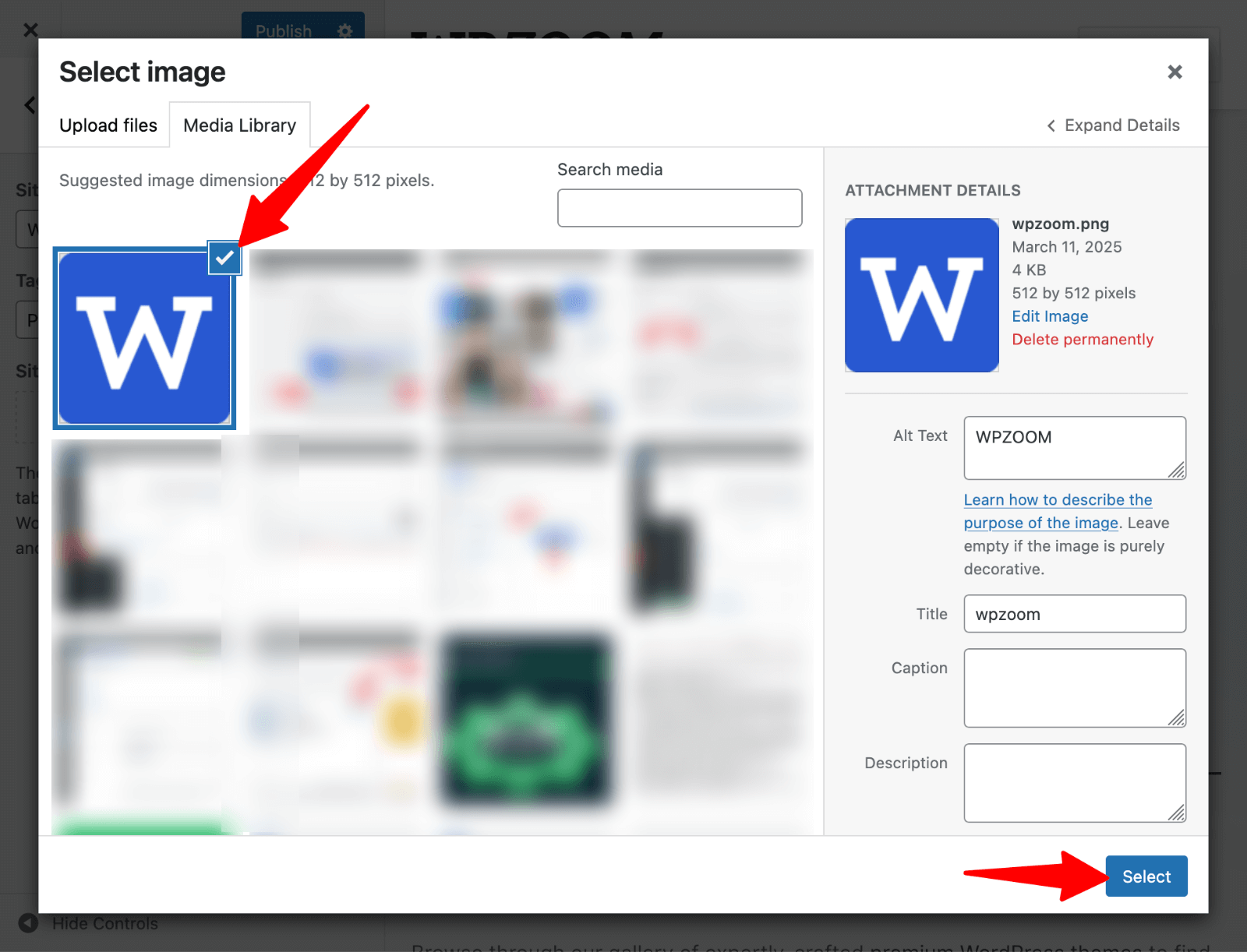Close the Select image dialog

(x=1175, y=72)
